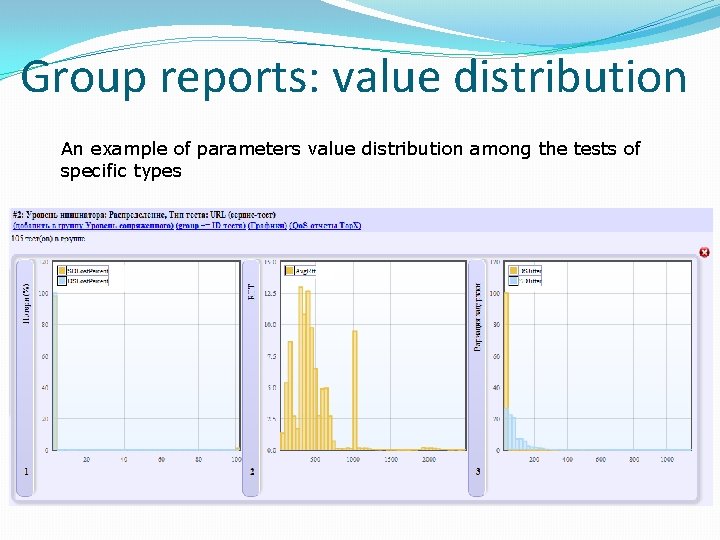Viewport: 720px width, 540px height.
Task: Select vertical tab numbered 3
Action: [477, 378]
